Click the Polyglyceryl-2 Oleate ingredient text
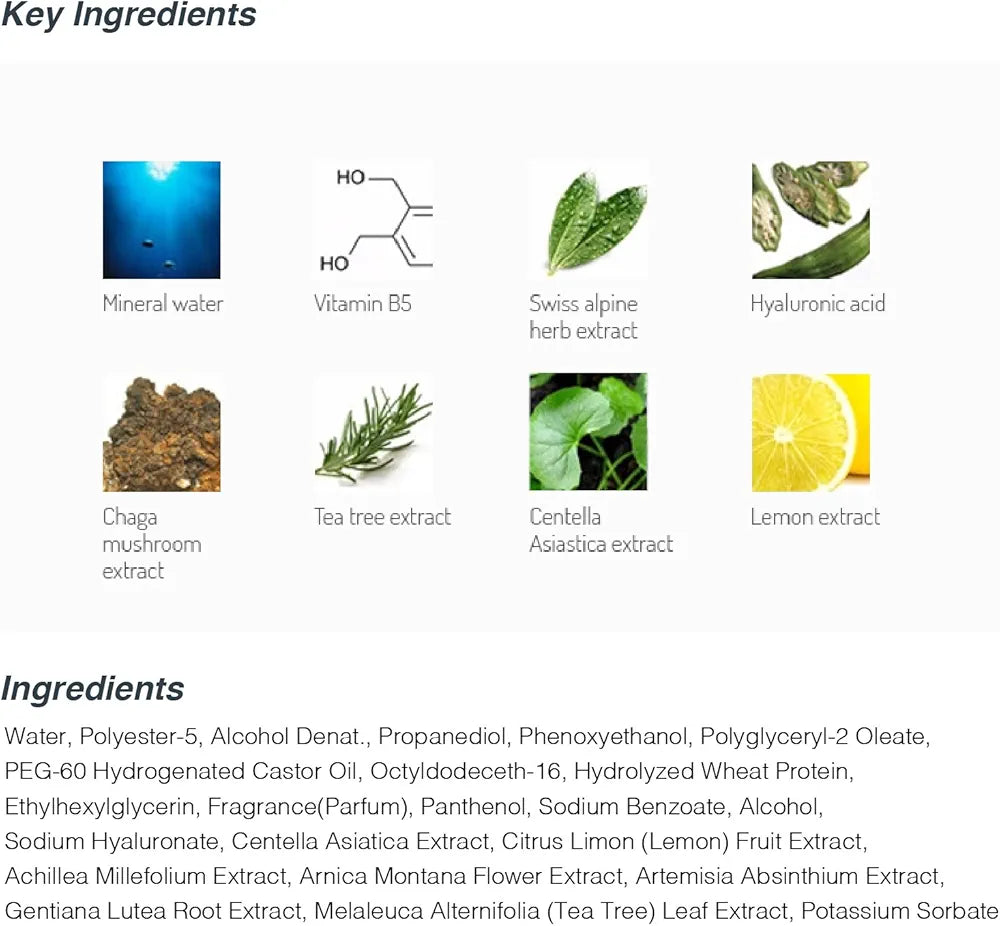Viewport: 1000px width, 926px height. [x=814, y=737]
